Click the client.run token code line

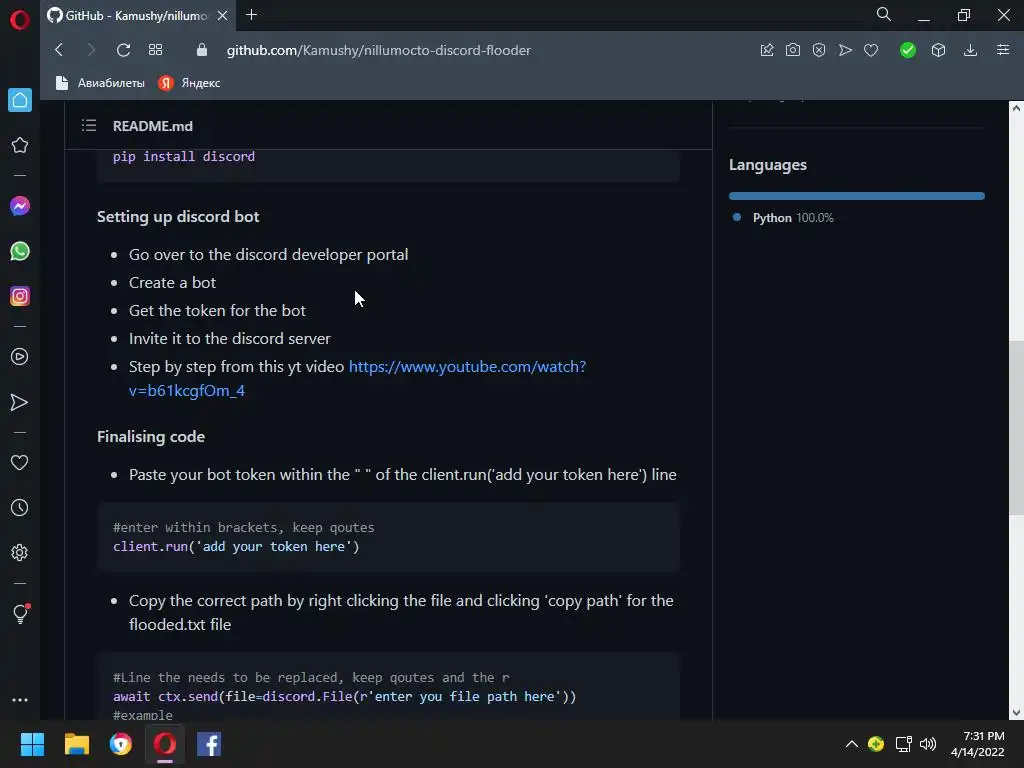[236, 547]
